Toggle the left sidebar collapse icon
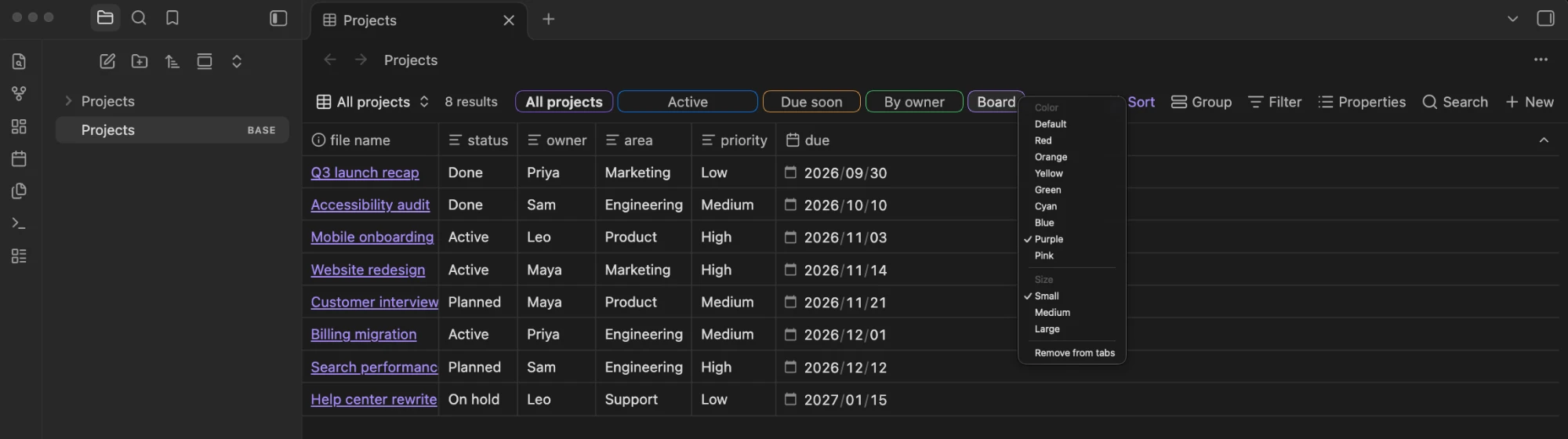Image resolution: width=1568 pixels, height=439 pixels. click(278, 18)
